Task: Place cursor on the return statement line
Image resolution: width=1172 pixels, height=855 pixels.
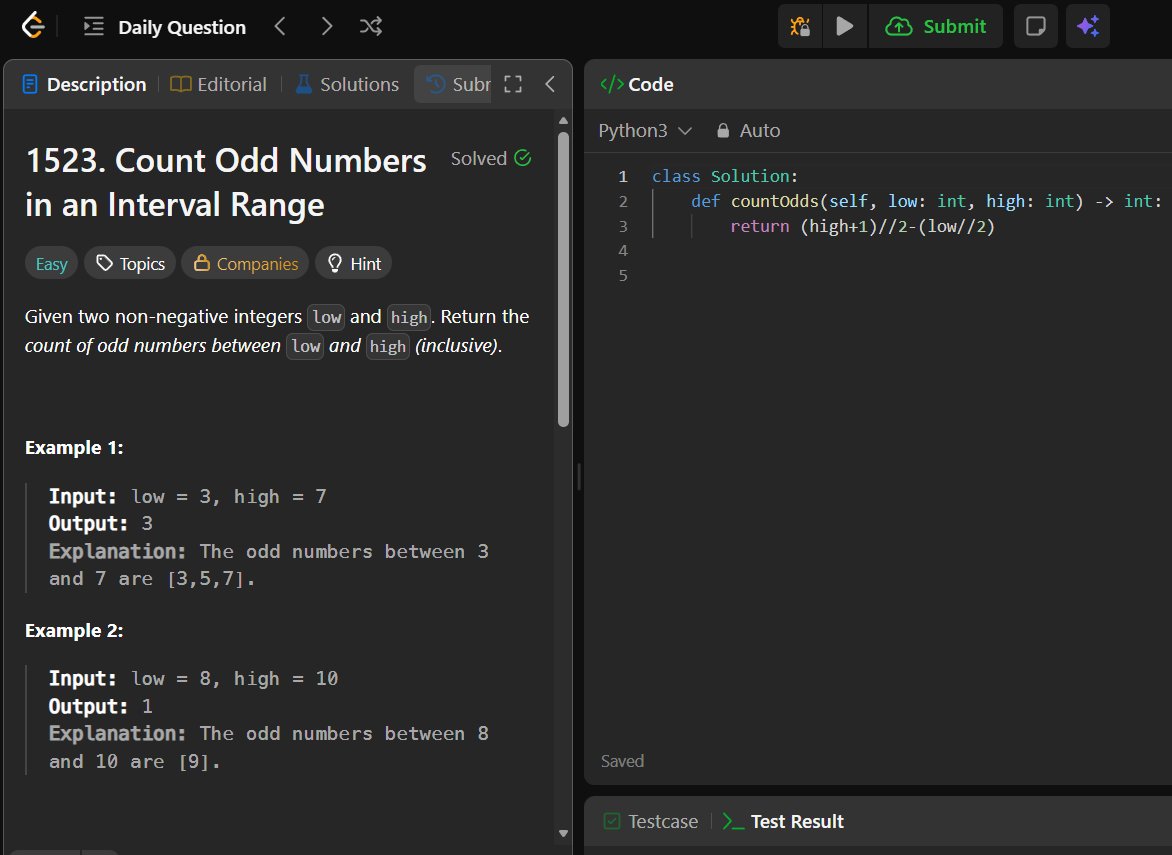Action: point(863,226)
